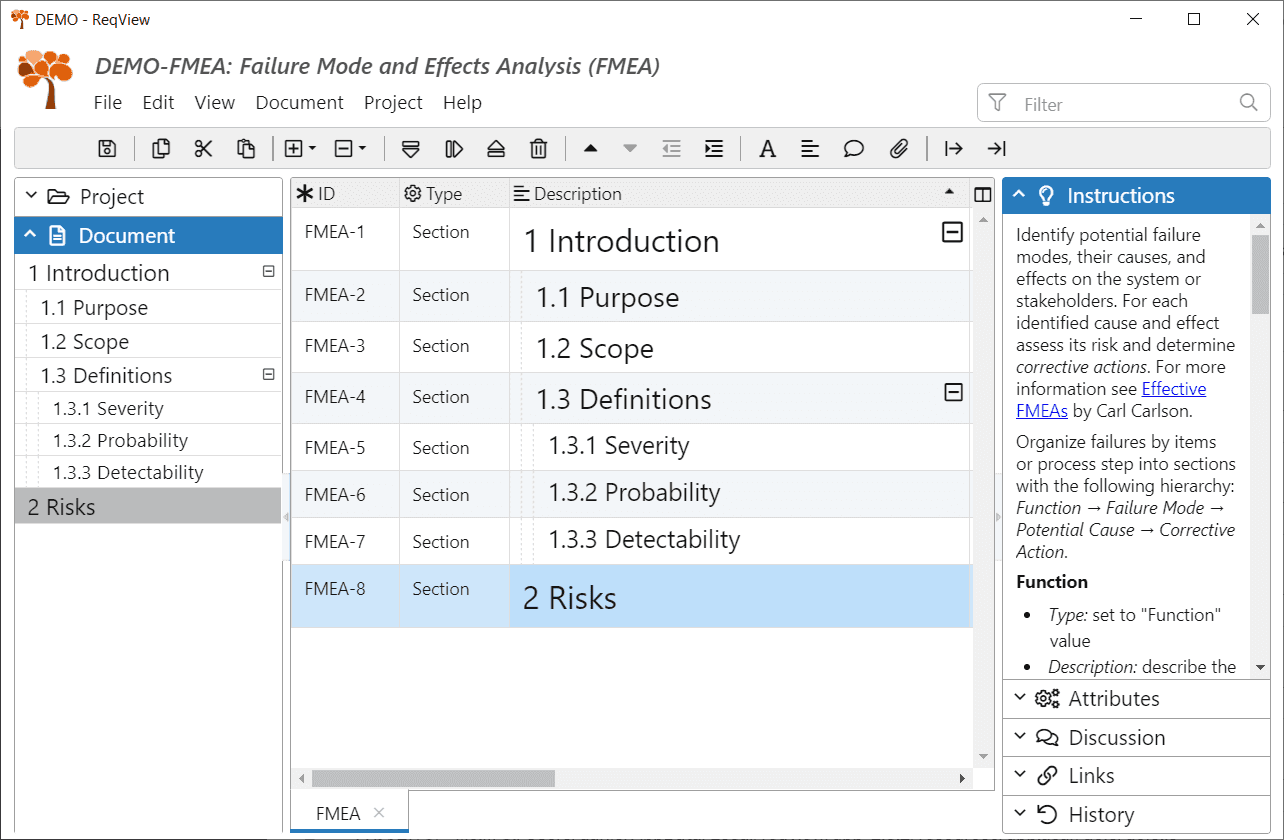Click the letter A edit heading icon

767,149
